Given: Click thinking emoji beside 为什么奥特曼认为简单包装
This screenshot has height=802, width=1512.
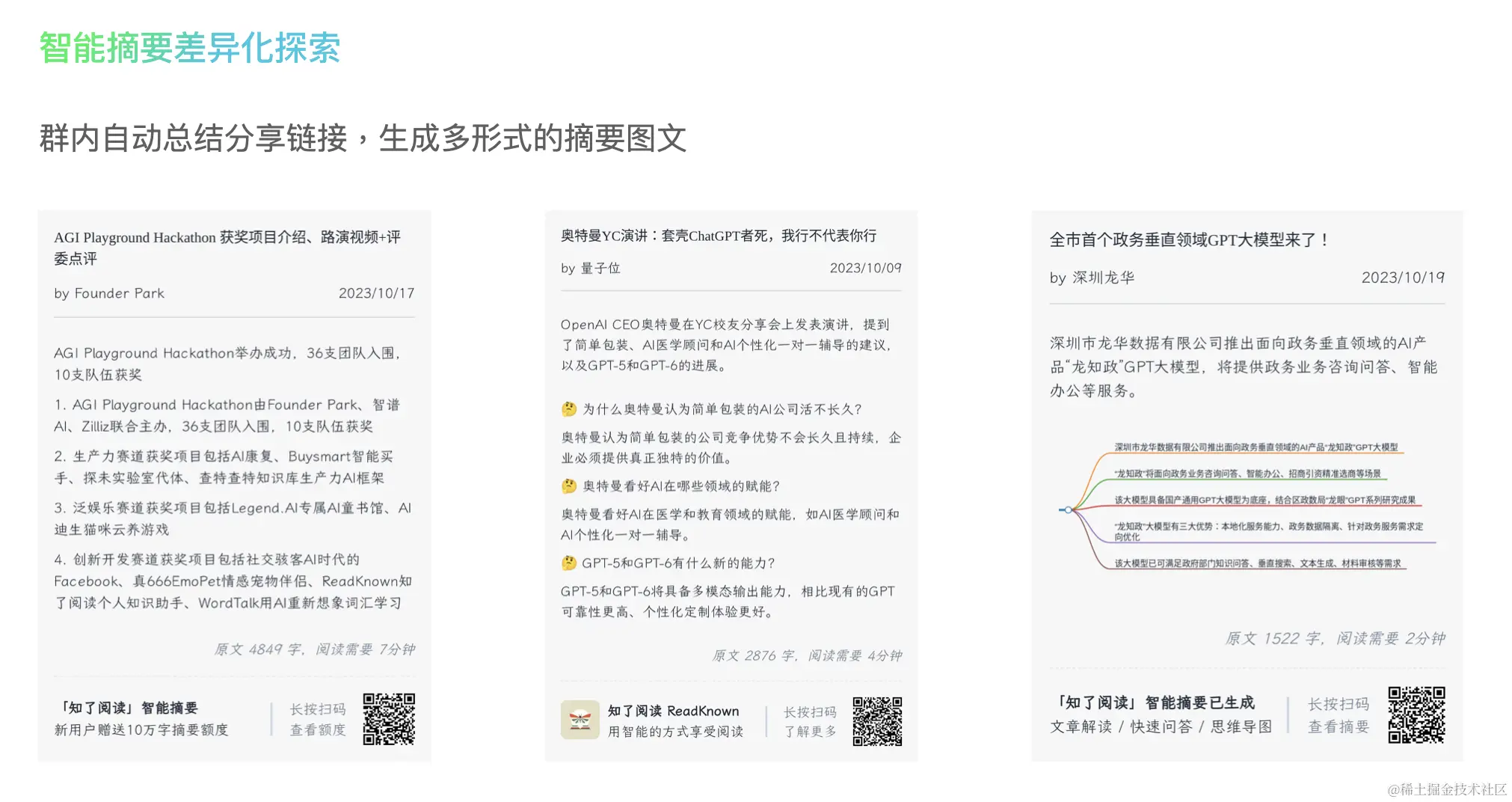Looking at the screenshot, I should (568, 409).
